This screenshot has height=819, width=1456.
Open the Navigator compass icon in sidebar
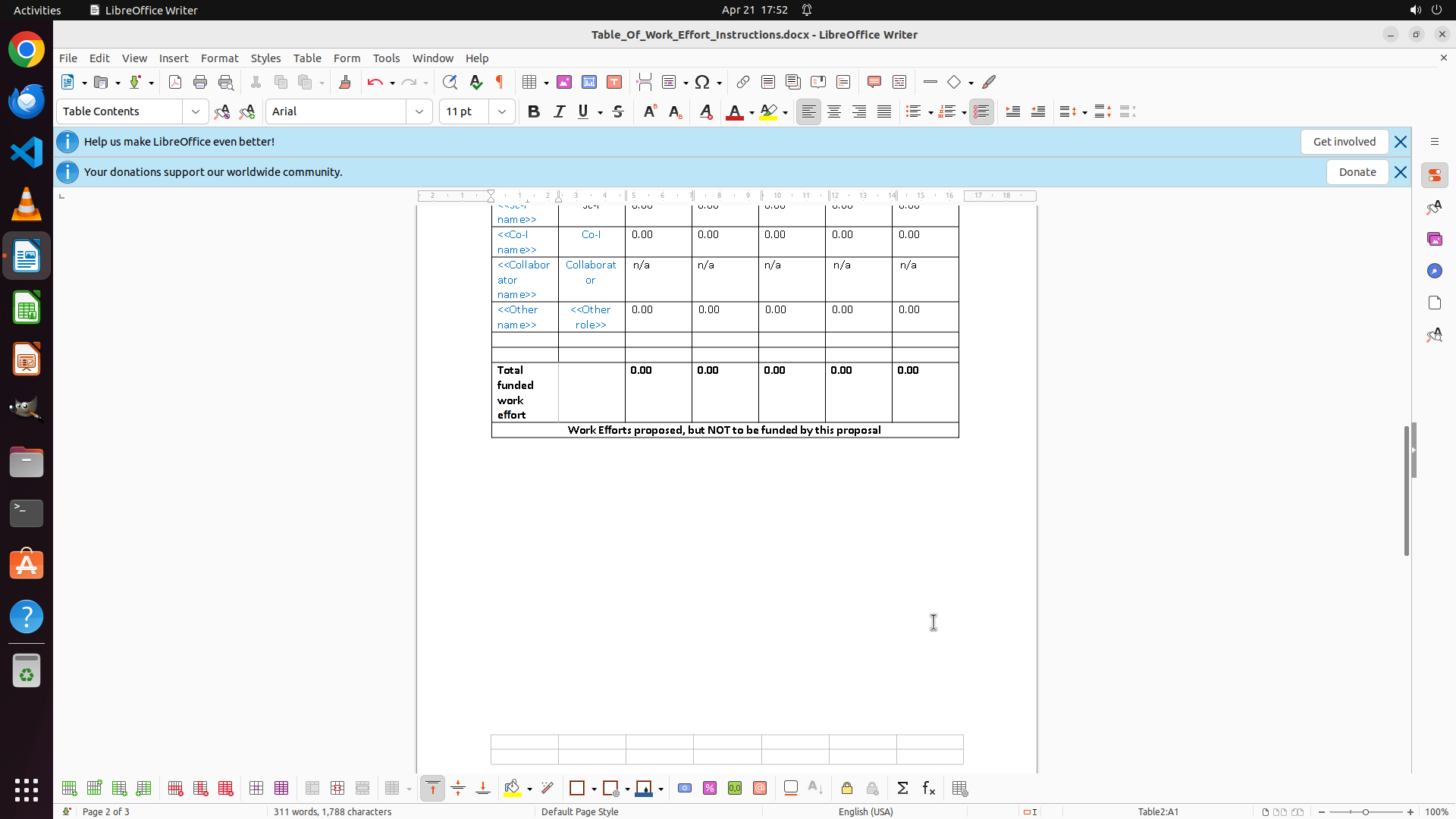pos(1434,271)
